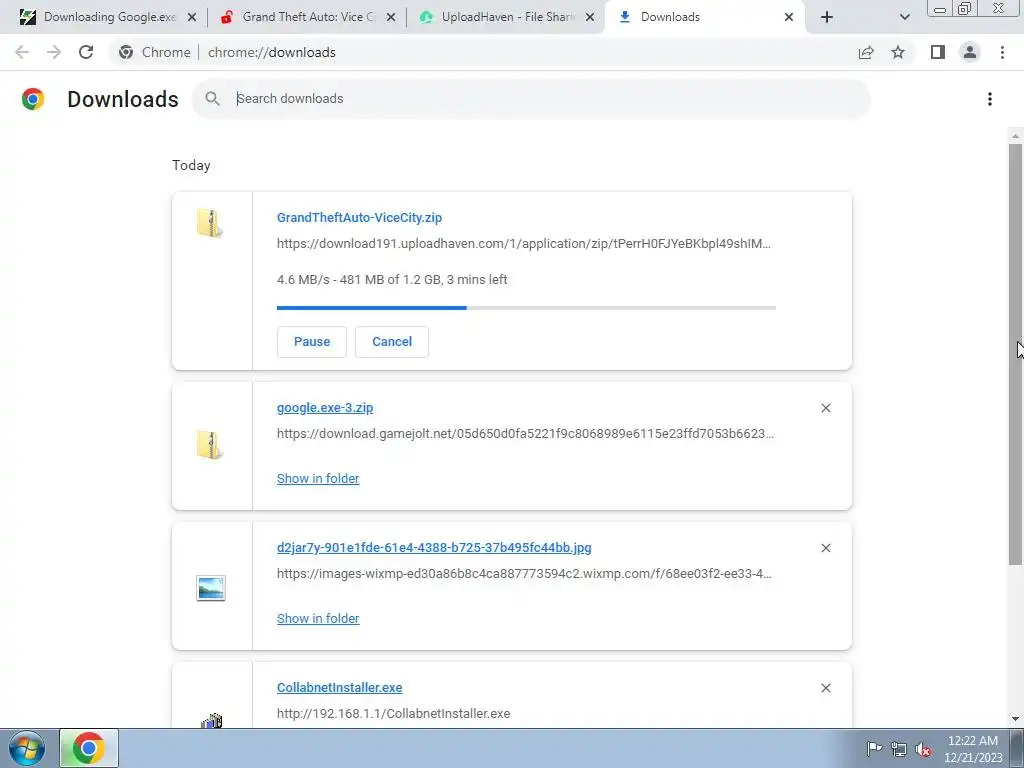Close the UploadHaven tab
This screenshot has height=768, width=1024.
(590, 17)
